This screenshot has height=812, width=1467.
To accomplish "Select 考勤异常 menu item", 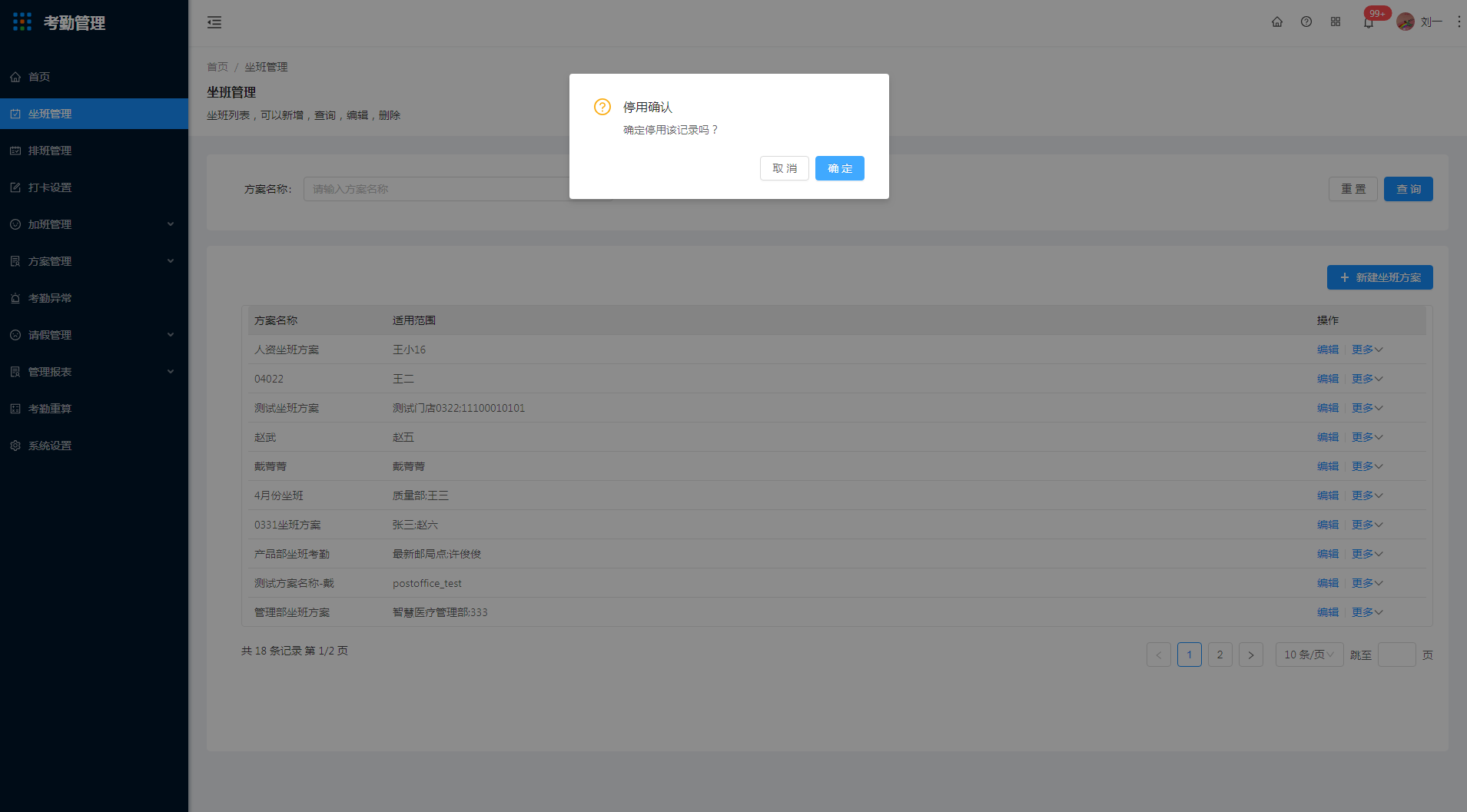I will click(94, 298).
